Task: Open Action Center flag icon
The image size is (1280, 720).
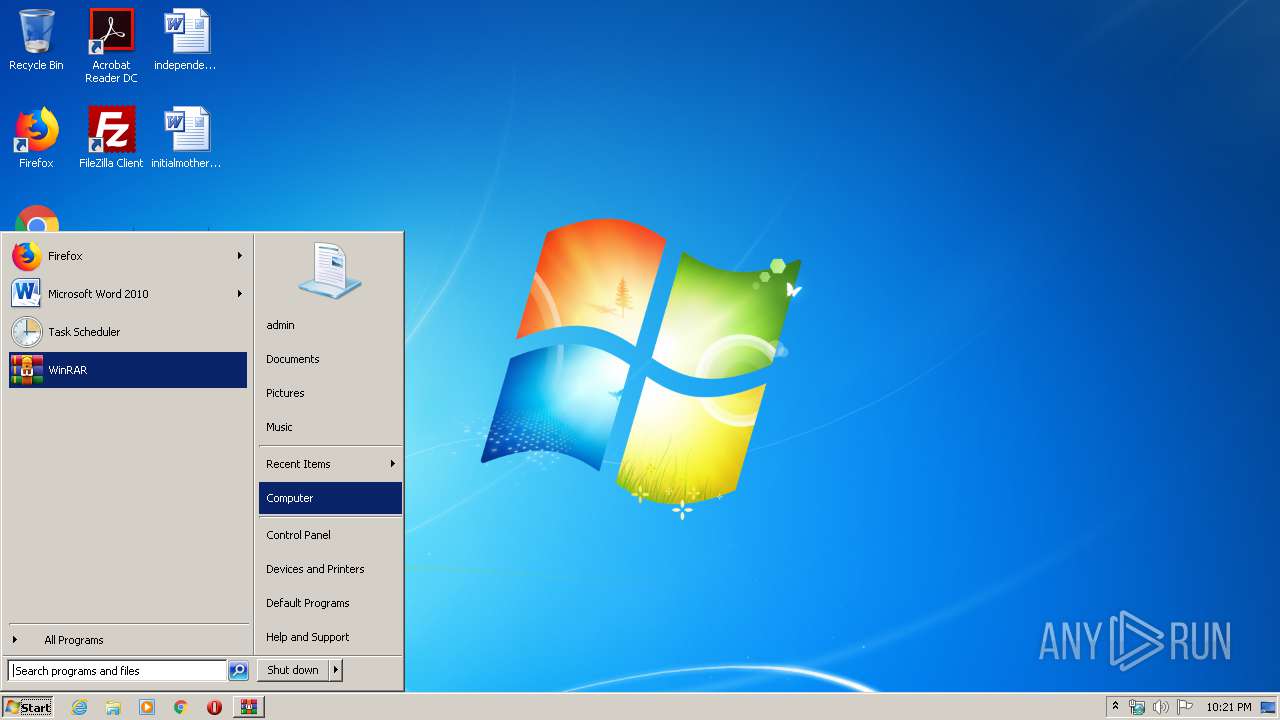Action: 1184,707
